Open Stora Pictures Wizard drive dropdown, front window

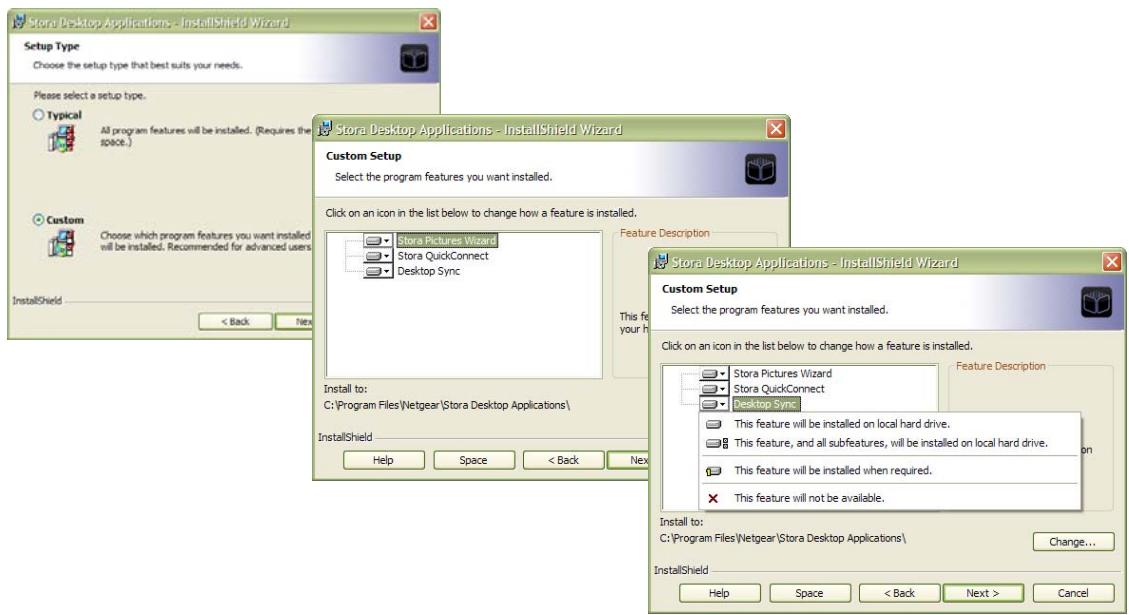point(714,374)
